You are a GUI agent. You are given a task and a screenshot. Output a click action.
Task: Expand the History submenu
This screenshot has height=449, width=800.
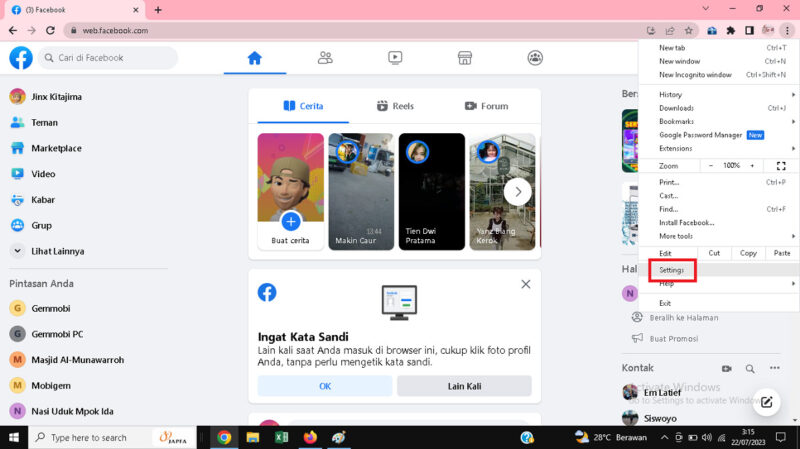coord(717,94)
